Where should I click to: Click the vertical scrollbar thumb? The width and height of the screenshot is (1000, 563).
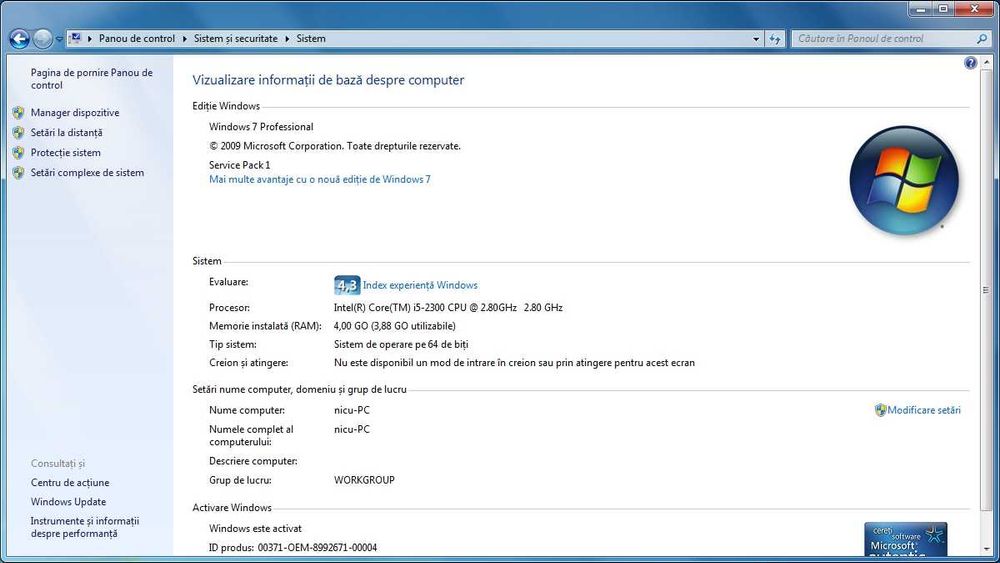tap(987, 290)
